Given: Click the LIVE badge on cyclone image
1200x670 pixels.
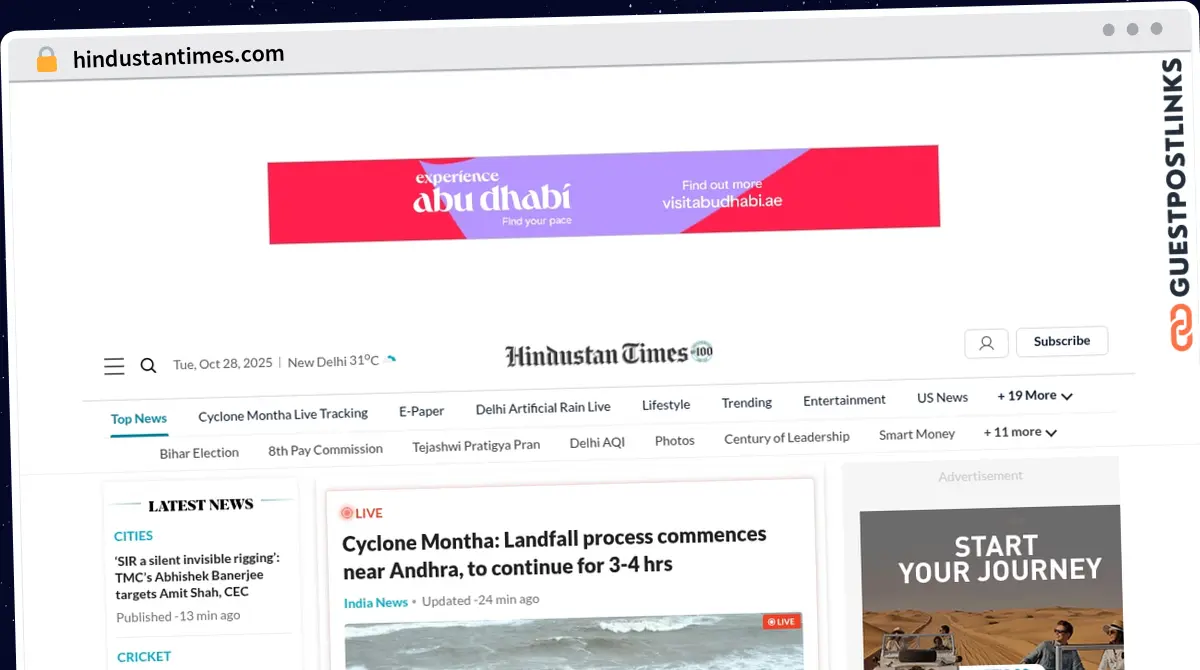Looking at the screenshot, I should click(780, 621).
